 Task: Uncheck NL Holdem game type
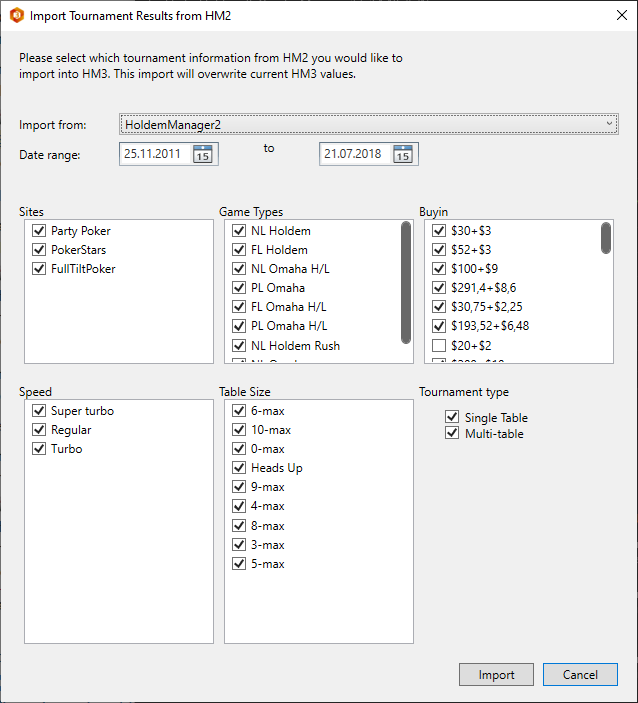coord(239,230)
